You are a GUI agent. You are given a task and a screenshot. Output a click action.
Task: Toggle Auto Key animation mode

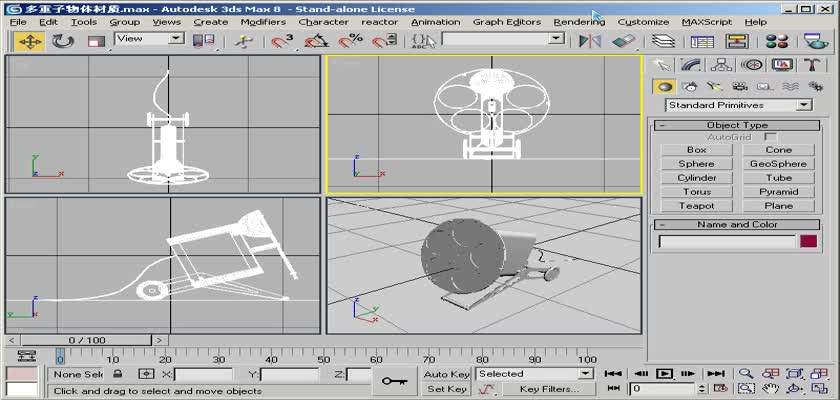click(x=446, y=374)
